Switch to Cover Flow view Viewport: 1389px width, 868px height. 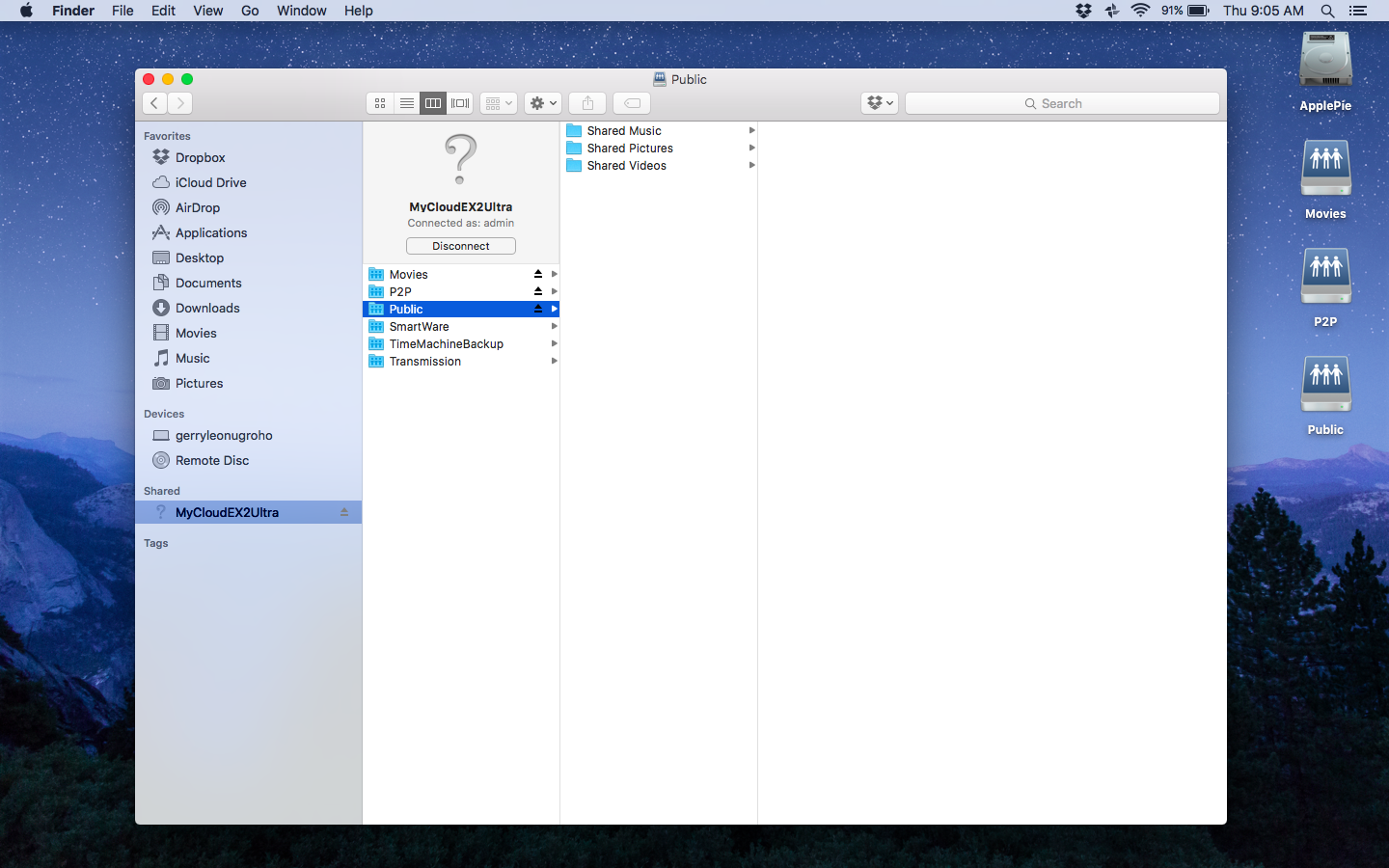(x=460, y=103)
